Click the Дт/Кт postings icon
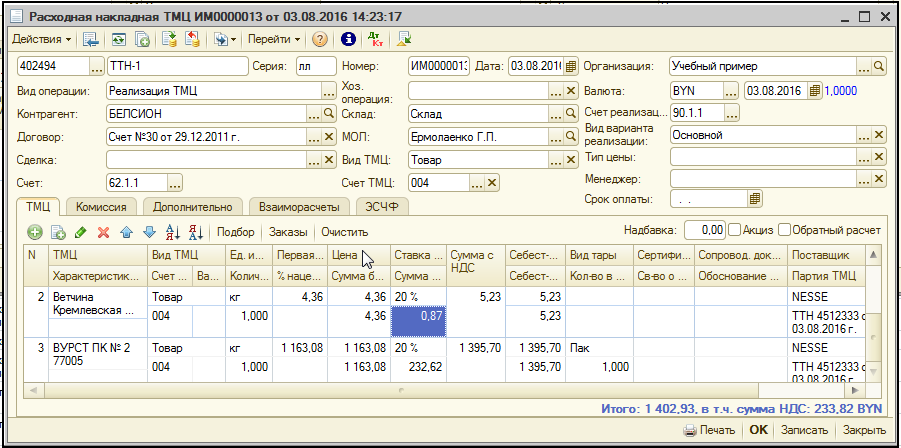901x448 pixels. 377,40
